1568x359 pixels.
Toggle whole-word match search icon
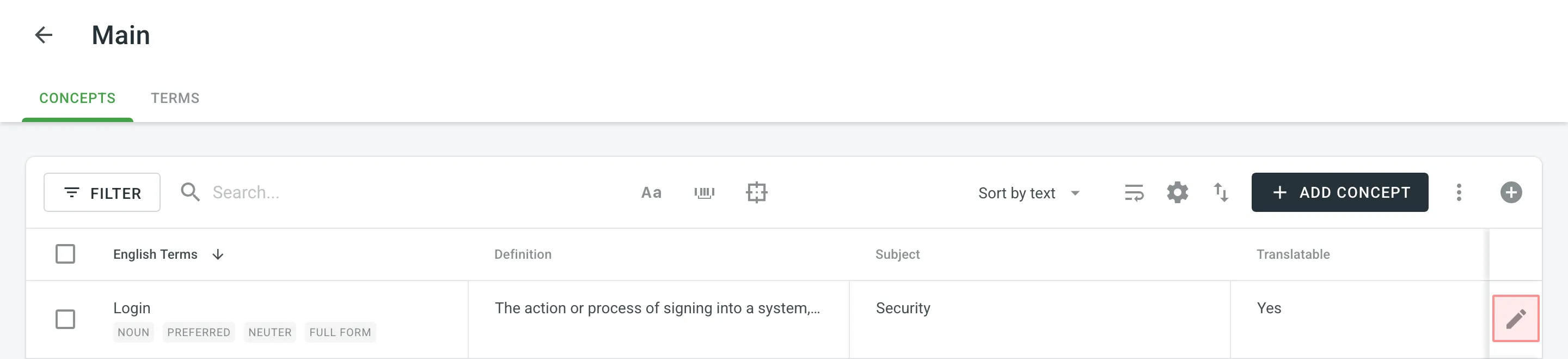click(x=703, y=193)
